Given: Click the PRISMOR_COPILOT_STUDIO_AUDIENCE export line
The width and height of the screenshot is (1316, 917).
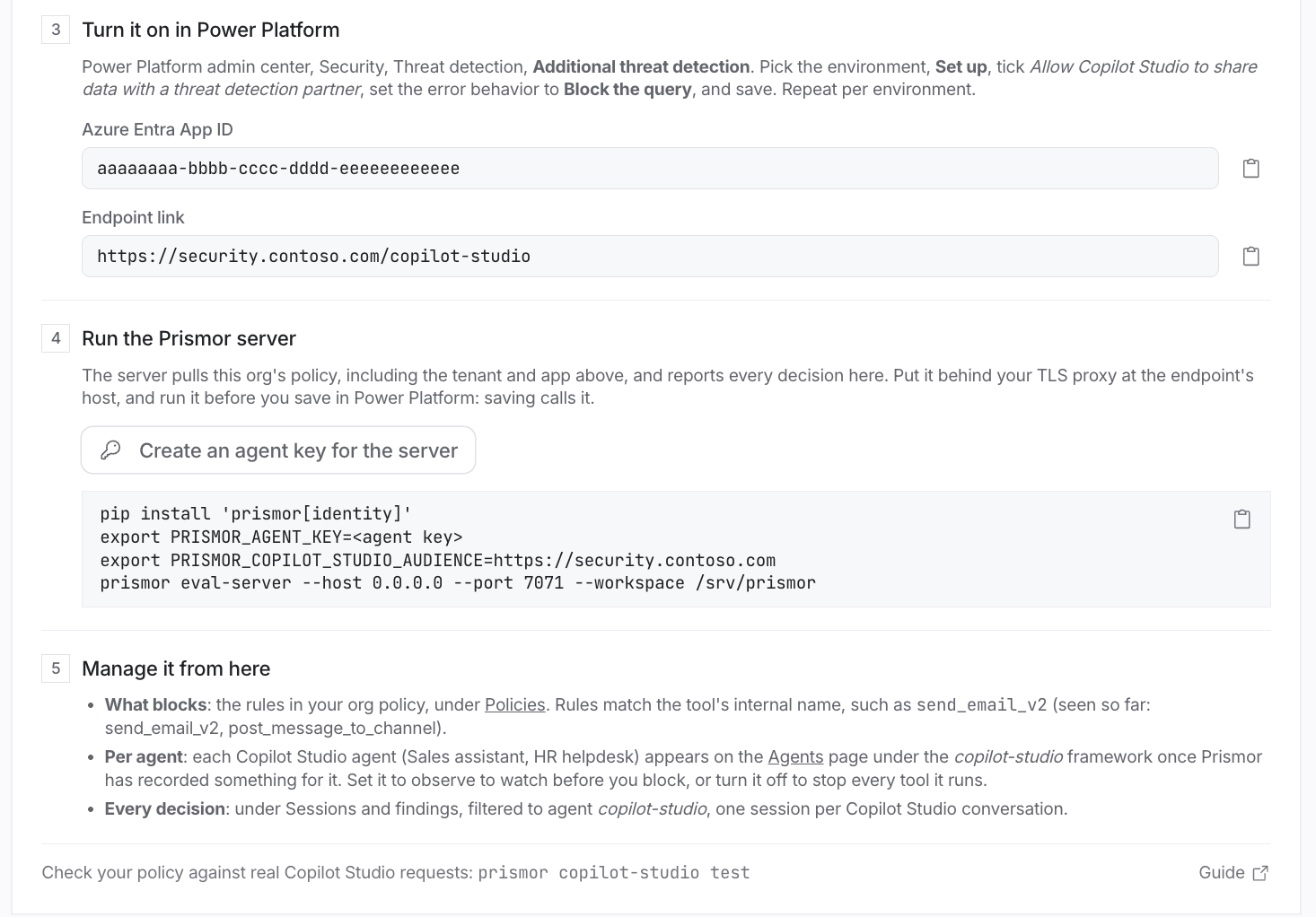Looking at the screenshot, I should coord(438,560).
